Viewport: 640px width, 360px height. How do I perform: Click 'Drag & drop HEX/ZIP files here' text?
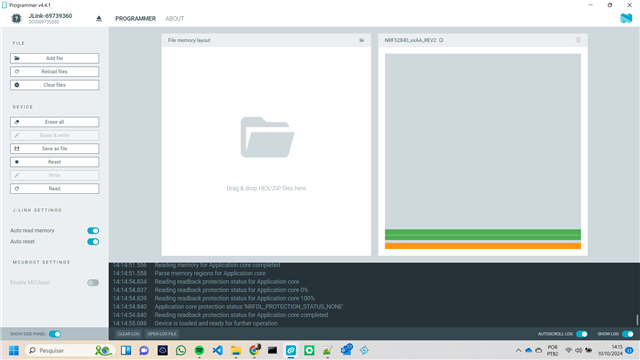click(x=266, y=188)
